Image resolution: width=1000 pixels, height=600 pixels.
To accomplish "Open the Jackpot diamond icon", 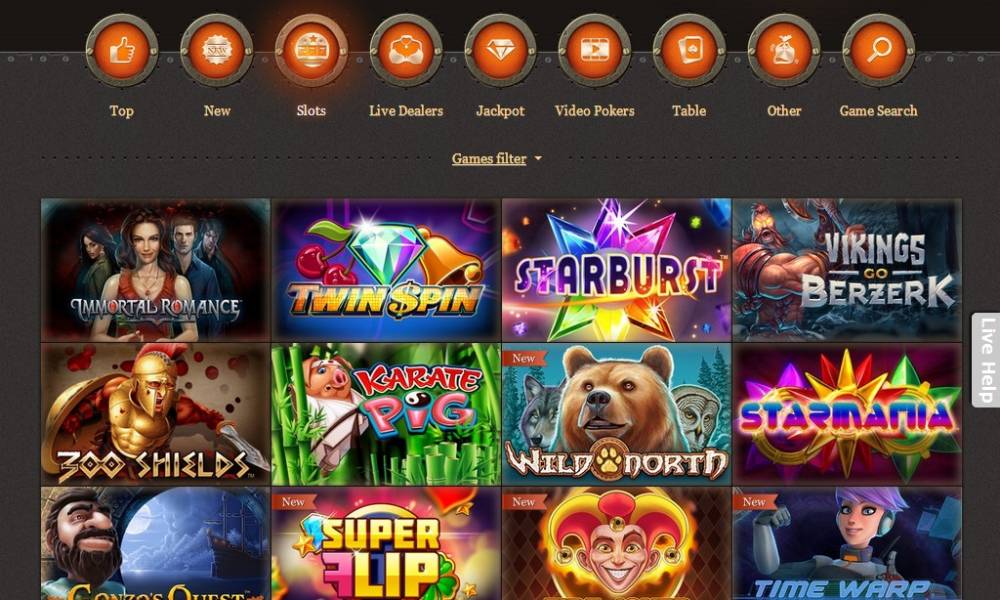I will pyautogui.click(x=500, y=50).
